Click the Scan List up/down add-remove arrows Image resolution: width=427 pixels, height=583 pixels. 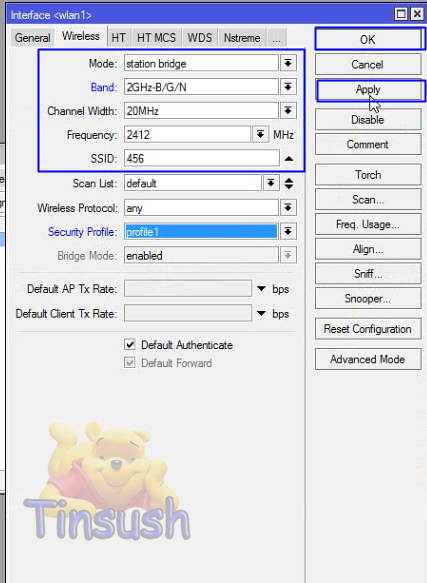coord(289,183)
